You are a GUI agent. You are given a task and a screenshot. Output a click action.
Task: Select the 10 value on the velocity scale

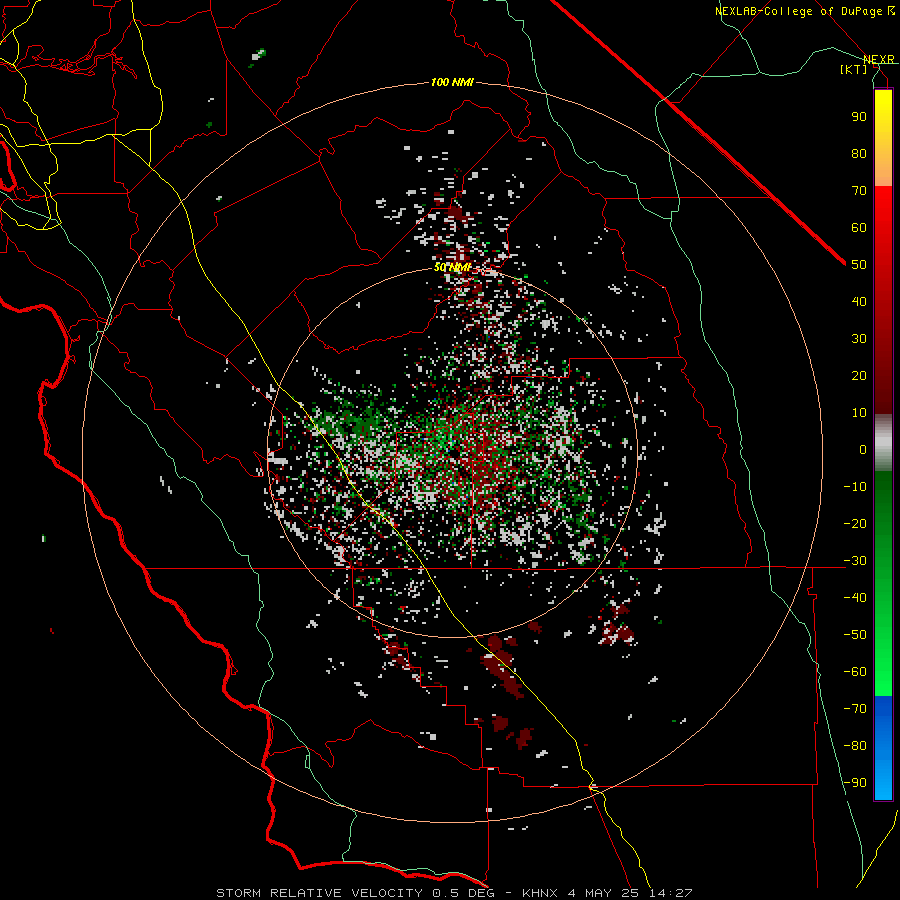859,413
